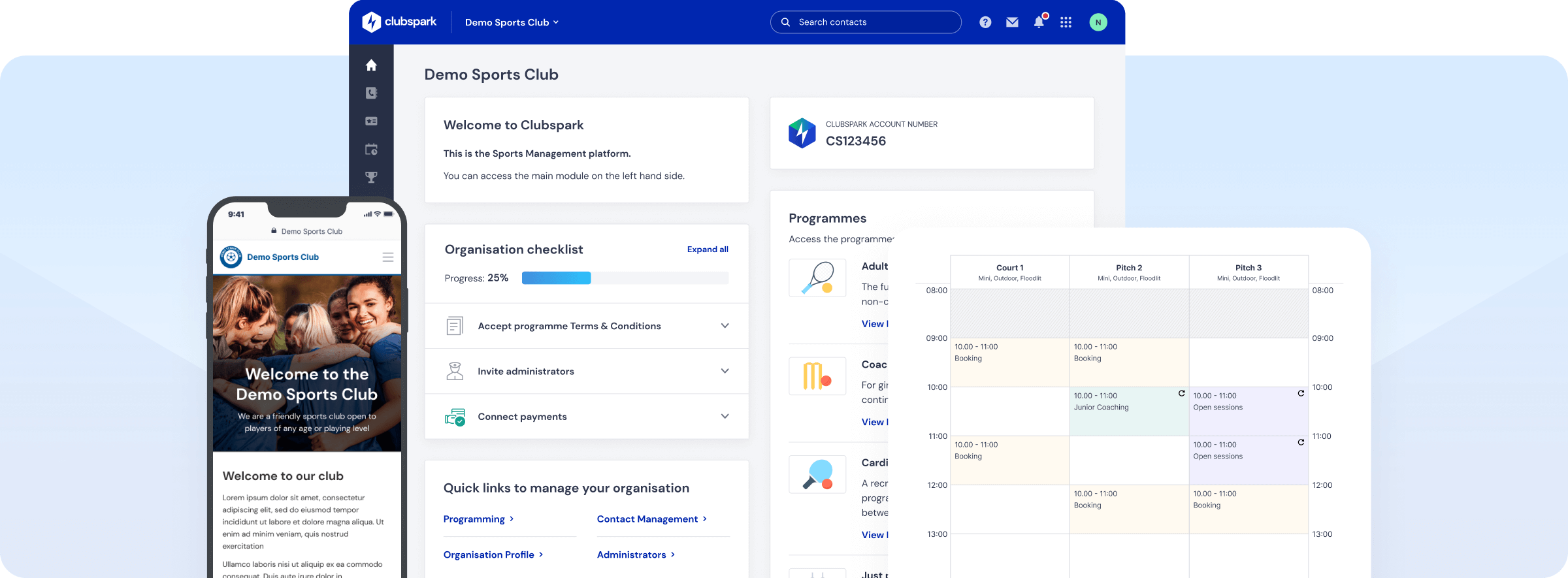Click the card icon beside Connect payments
This screenshot has height=578, width=1568.
pyautogui.click(x=455, y=417)
